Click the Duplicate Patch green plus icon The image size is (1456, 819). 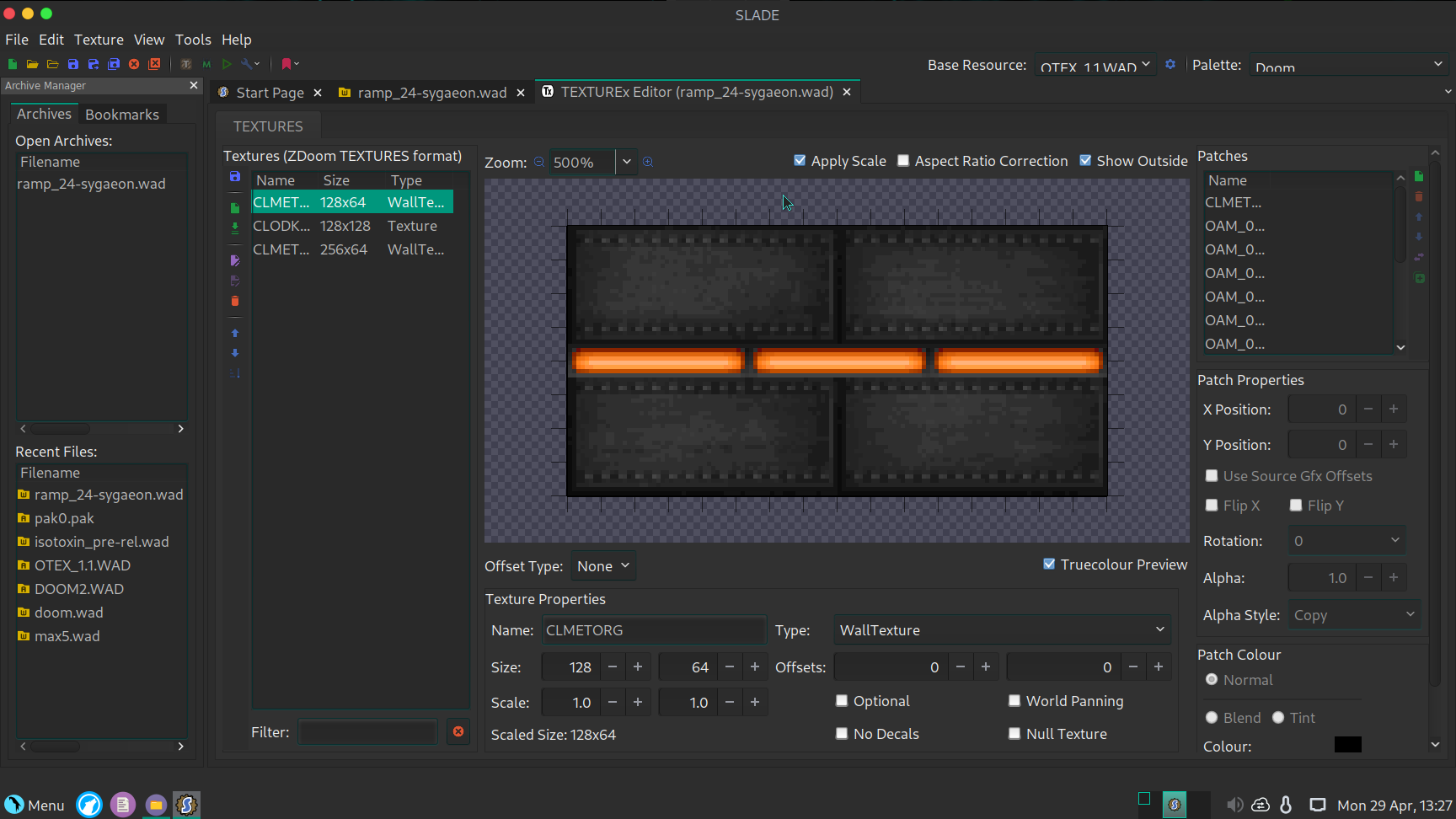coord(1419,278)
